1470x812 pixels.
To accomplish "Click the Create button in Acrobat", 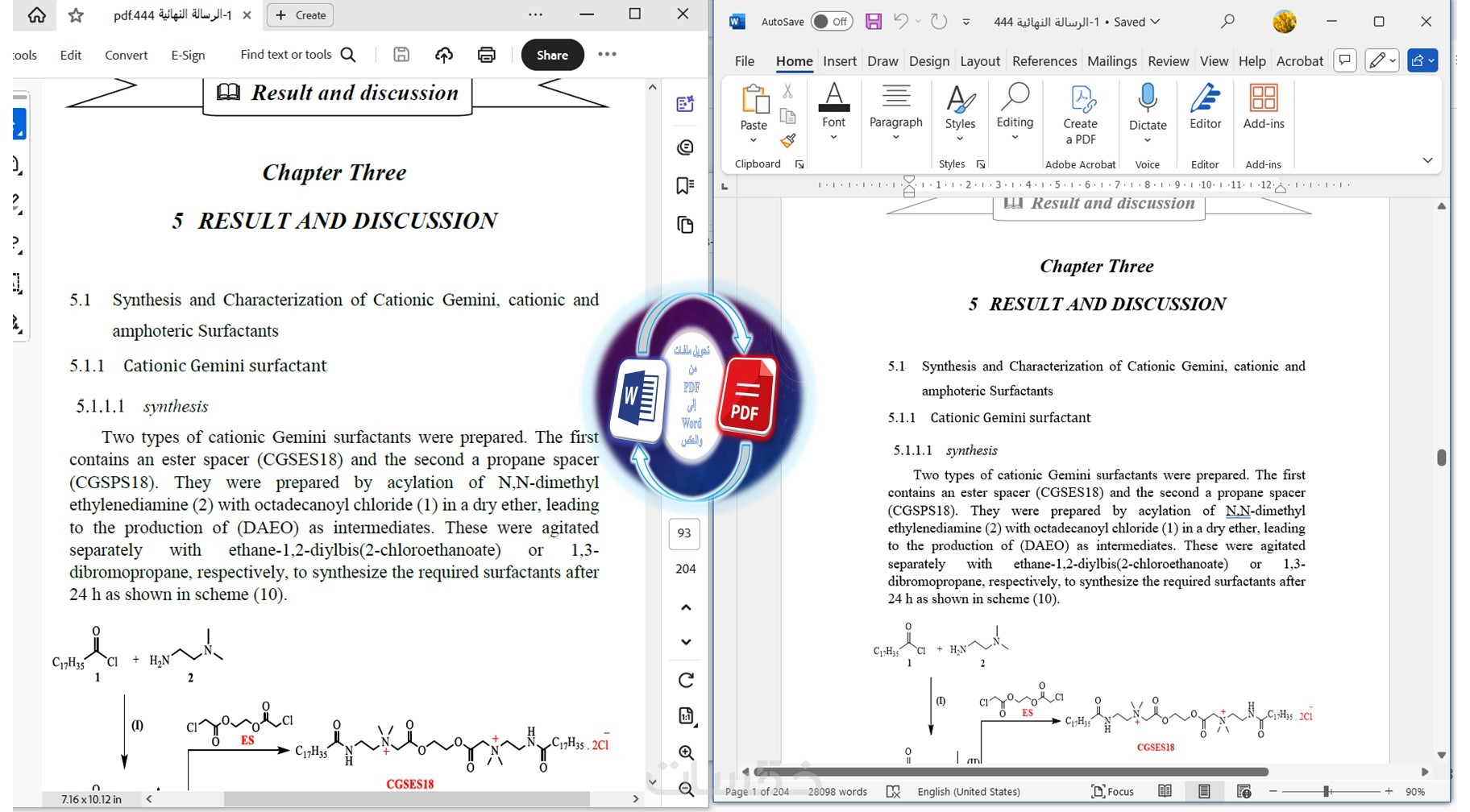I will click(x=300, y=14).
